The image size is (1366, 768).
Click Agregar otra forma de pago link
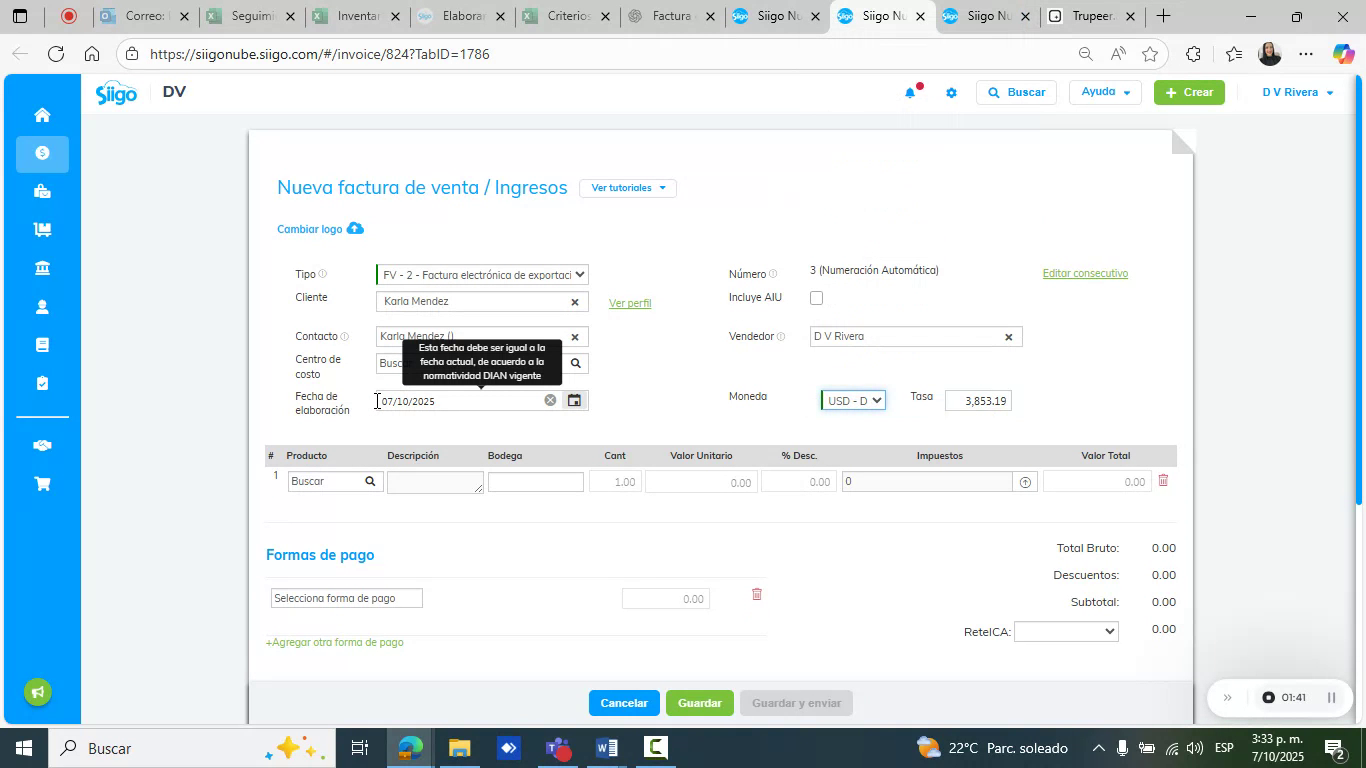tap(334, 642)
